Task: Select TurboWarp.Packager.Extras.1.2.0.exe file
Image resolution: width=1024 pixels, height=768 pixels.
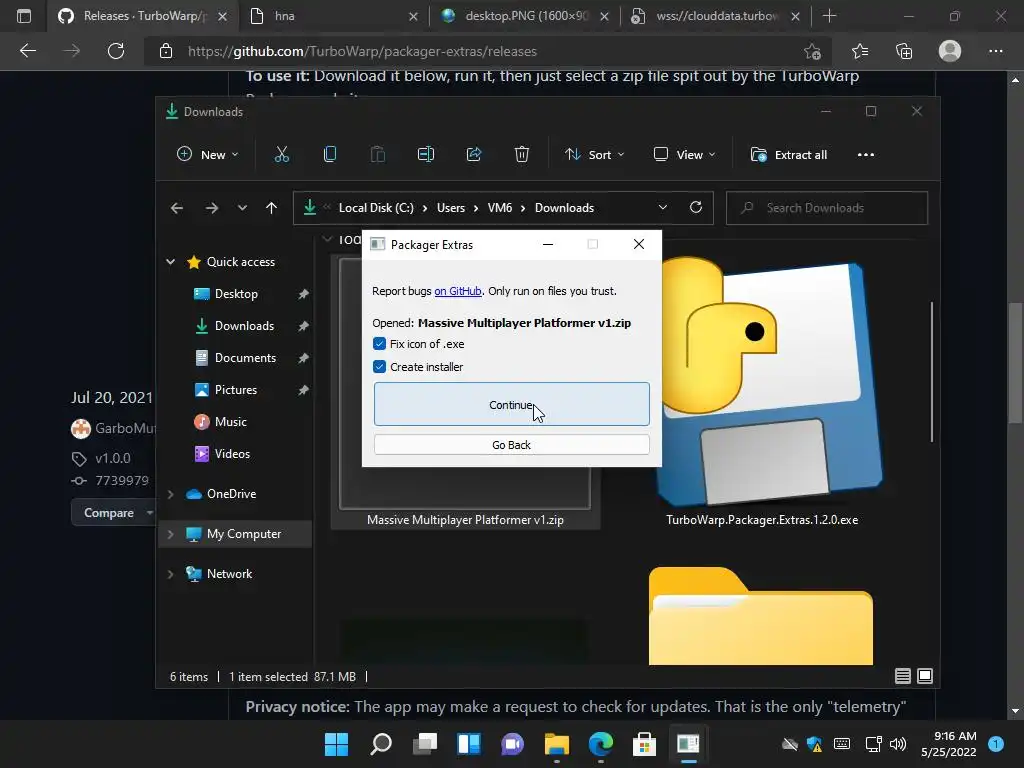Action: pos(762,520)
